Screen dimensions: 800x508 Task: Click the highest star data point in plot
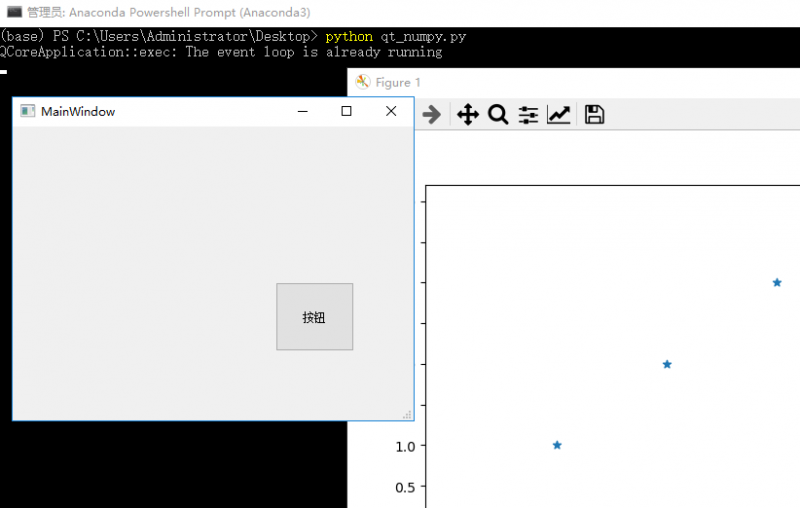(777, 282)
